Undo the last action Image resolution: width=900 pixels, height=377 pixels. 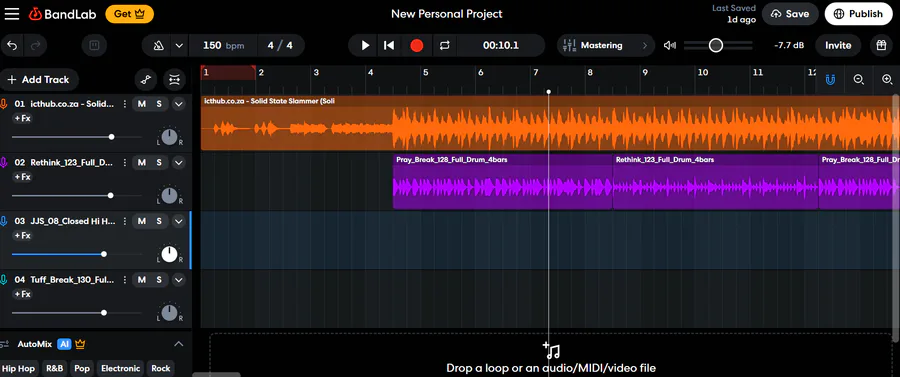pyautogui.click(x=13, y=45)
